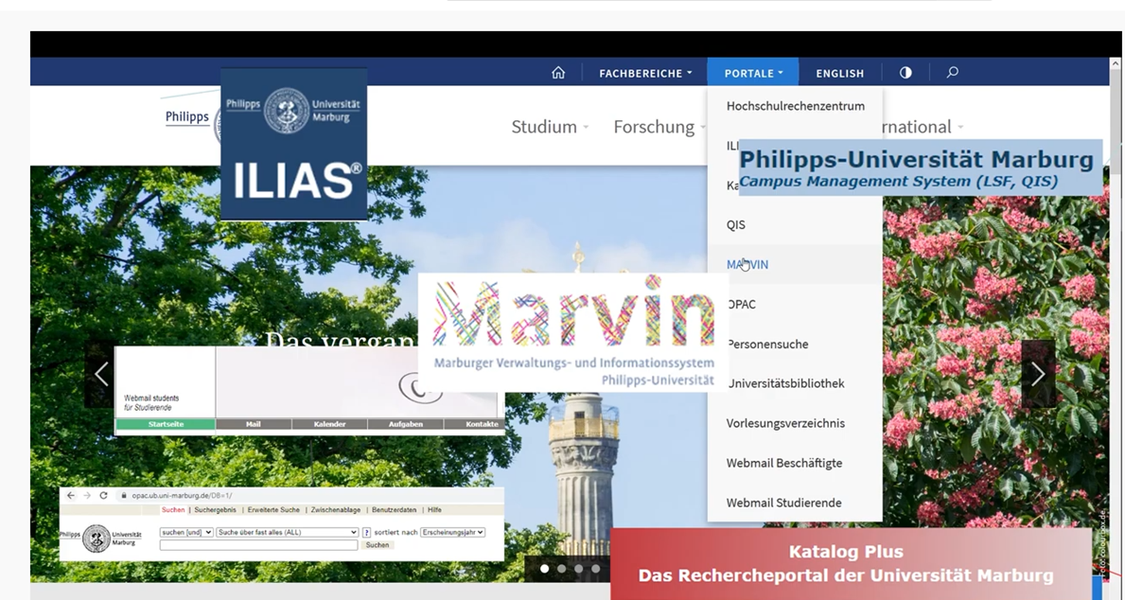The width and height of the screenshot is (1125, 600).
Task: Select the third carousel dot
Action: click(579, 568)
